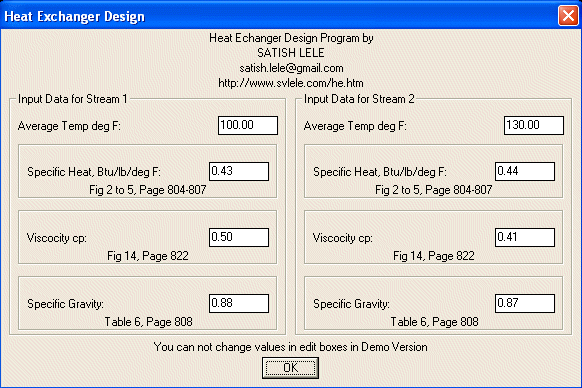Click the 'Input Data for Stream 2' group label
This screenshot has height=388, width=582.
pyautogui.click(x=359, y=99)
